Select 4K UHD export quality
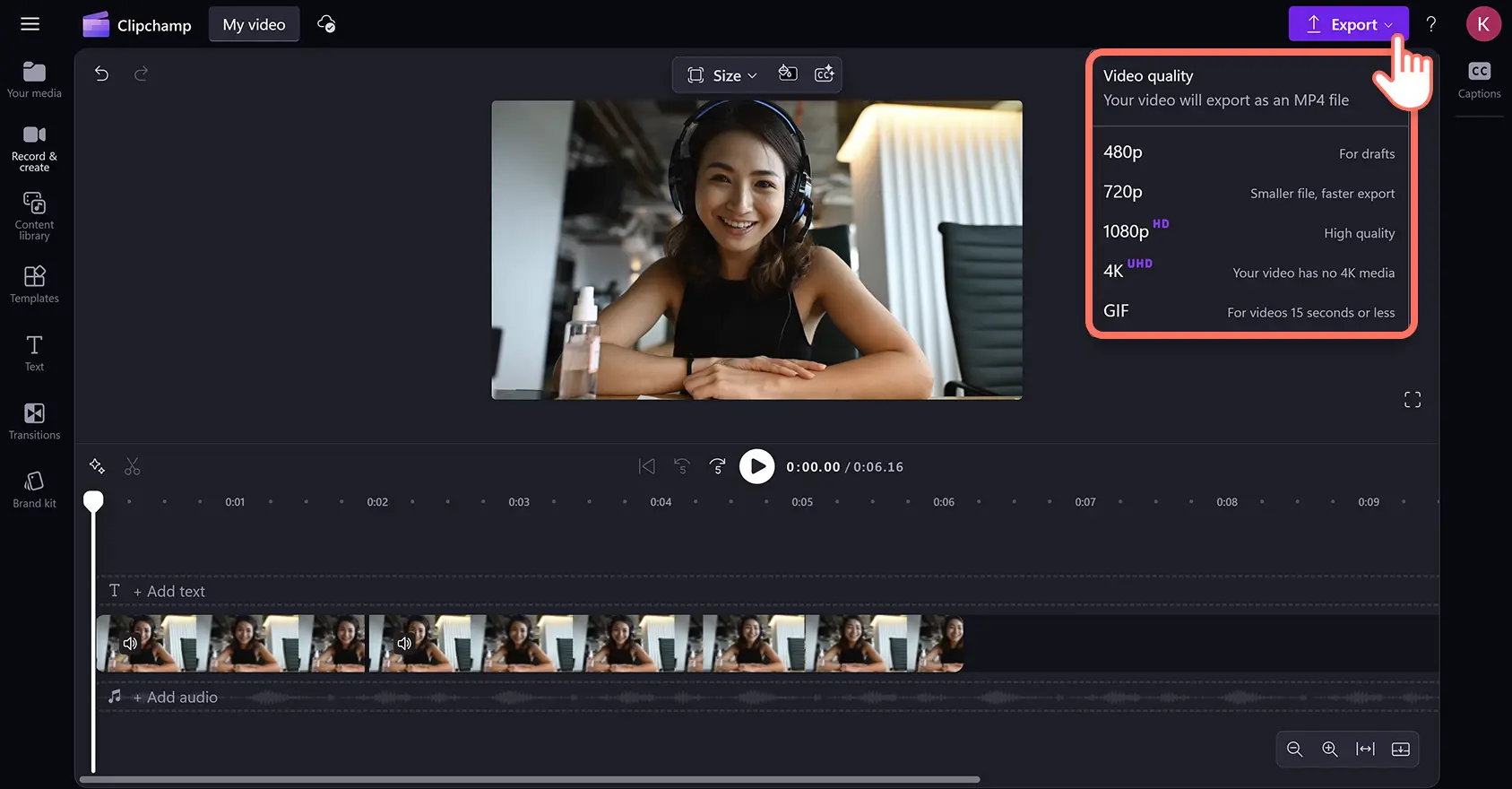 [x=1249, y=271]
